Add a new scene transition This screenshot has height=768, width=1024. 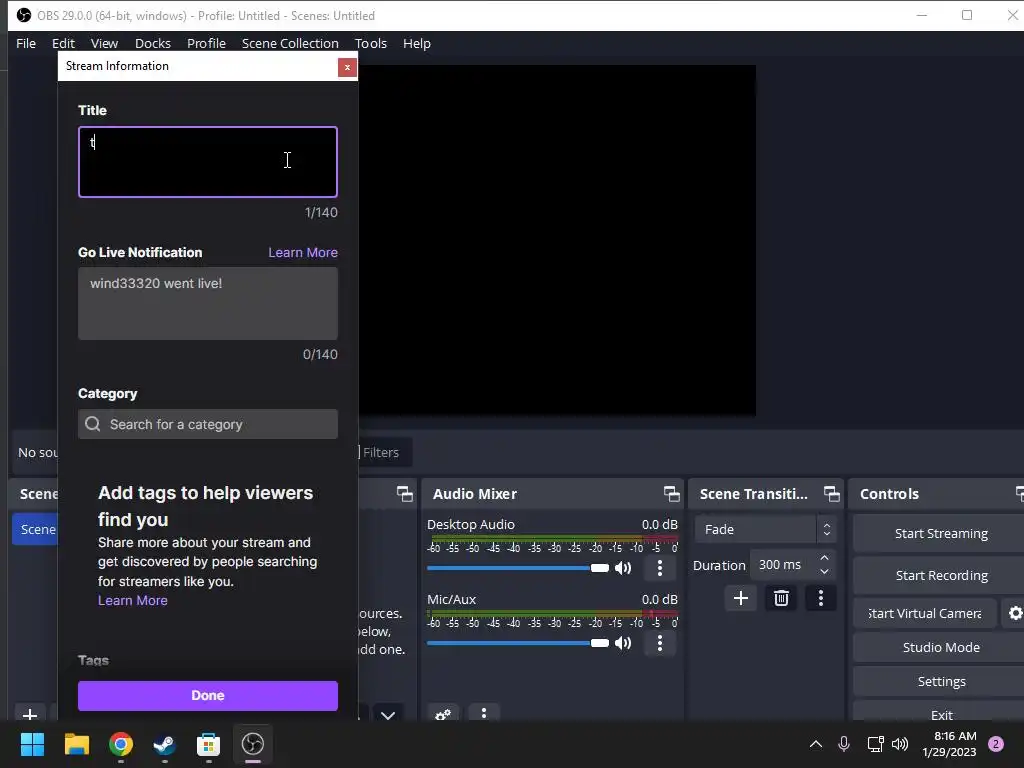tap(741, 598)
